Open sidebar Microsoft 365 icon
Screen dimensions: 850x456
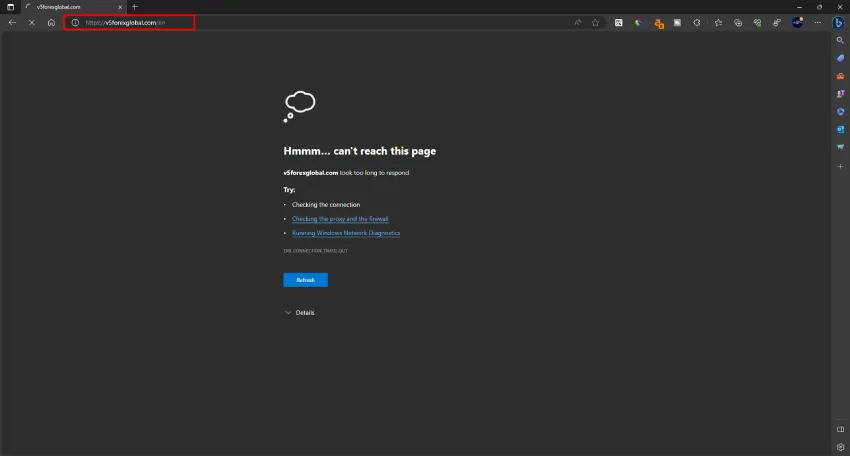coord(840,112)
